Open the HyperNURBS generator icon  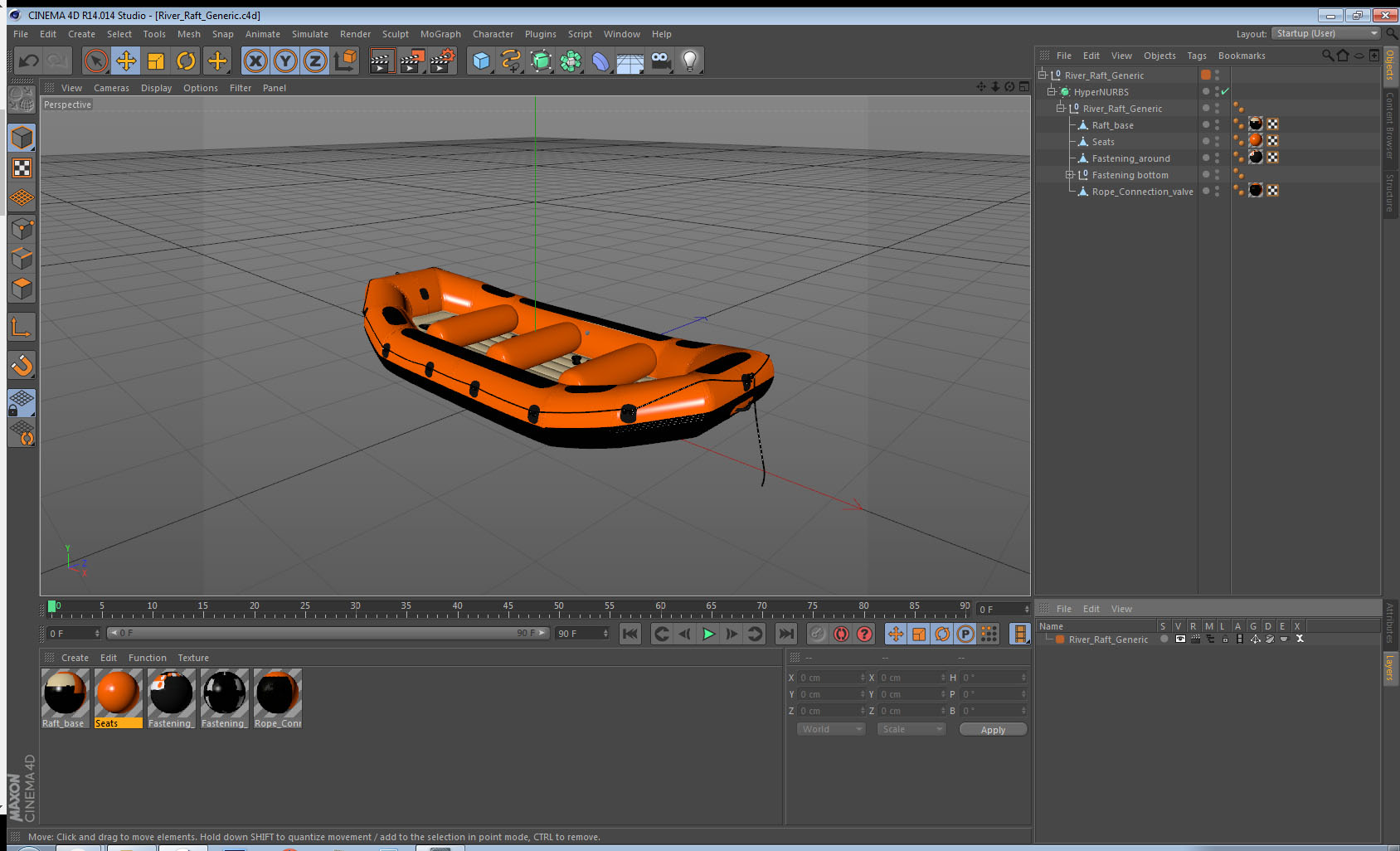(x=541, y=61)
